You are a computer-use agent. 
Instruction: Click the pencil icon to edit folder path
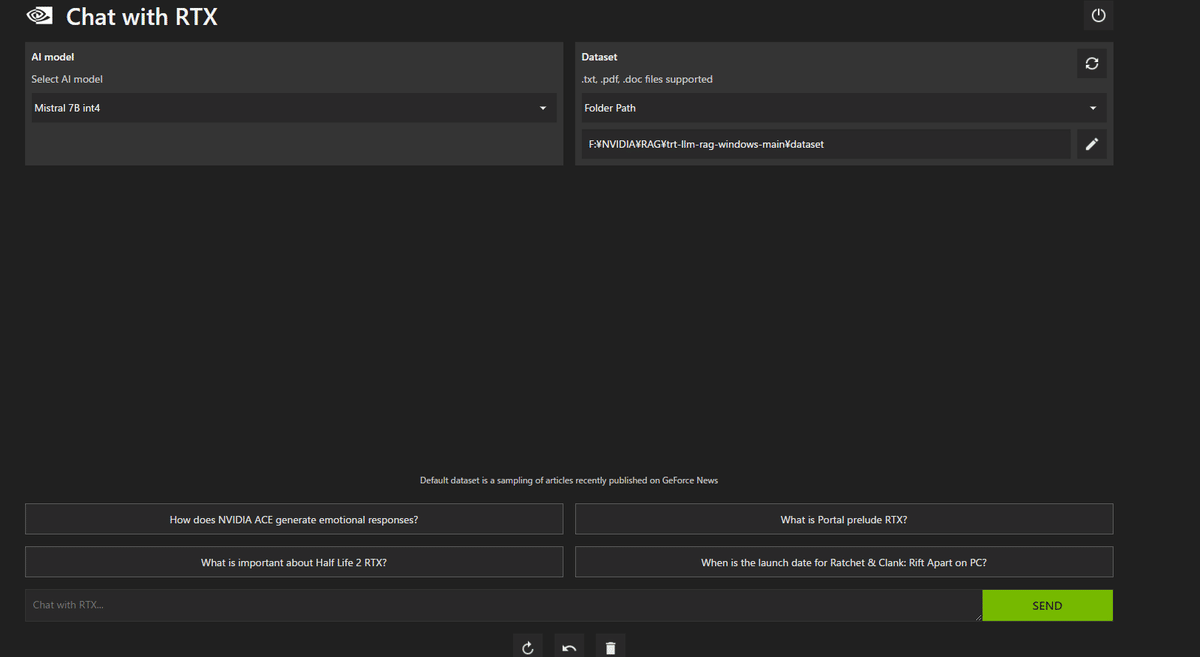[1092, 144]
